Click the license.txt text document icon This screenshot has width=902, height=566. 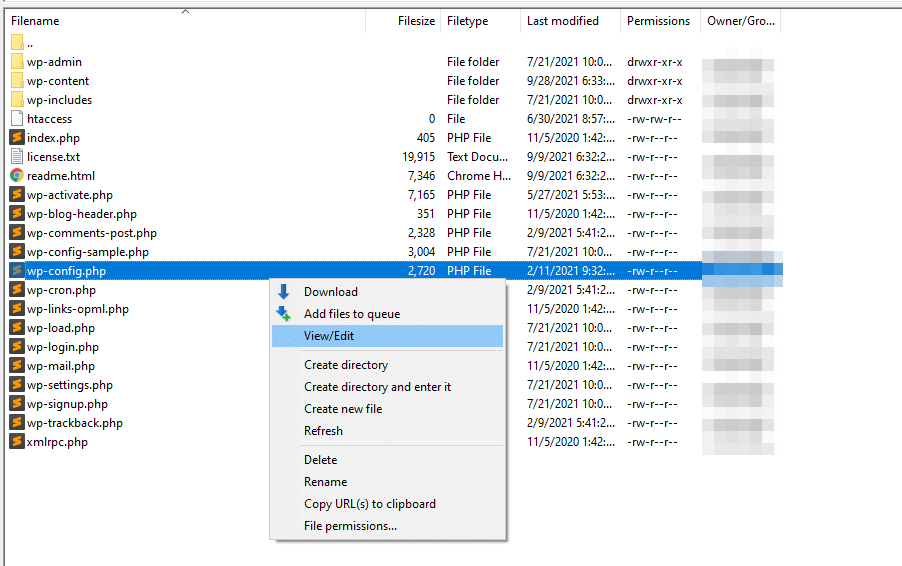[17, 157]
